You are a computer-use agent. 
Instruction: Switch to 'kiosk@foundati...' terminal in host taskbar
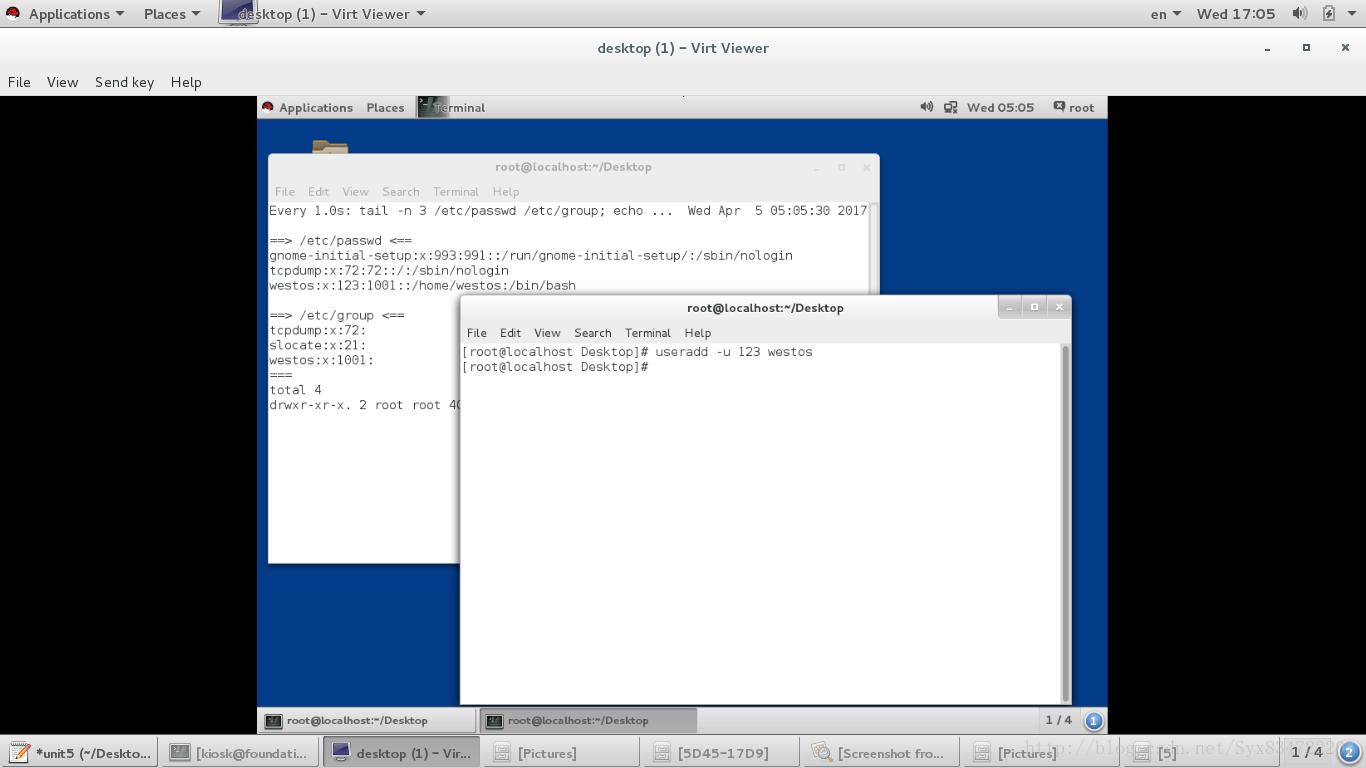click(240, 753)
